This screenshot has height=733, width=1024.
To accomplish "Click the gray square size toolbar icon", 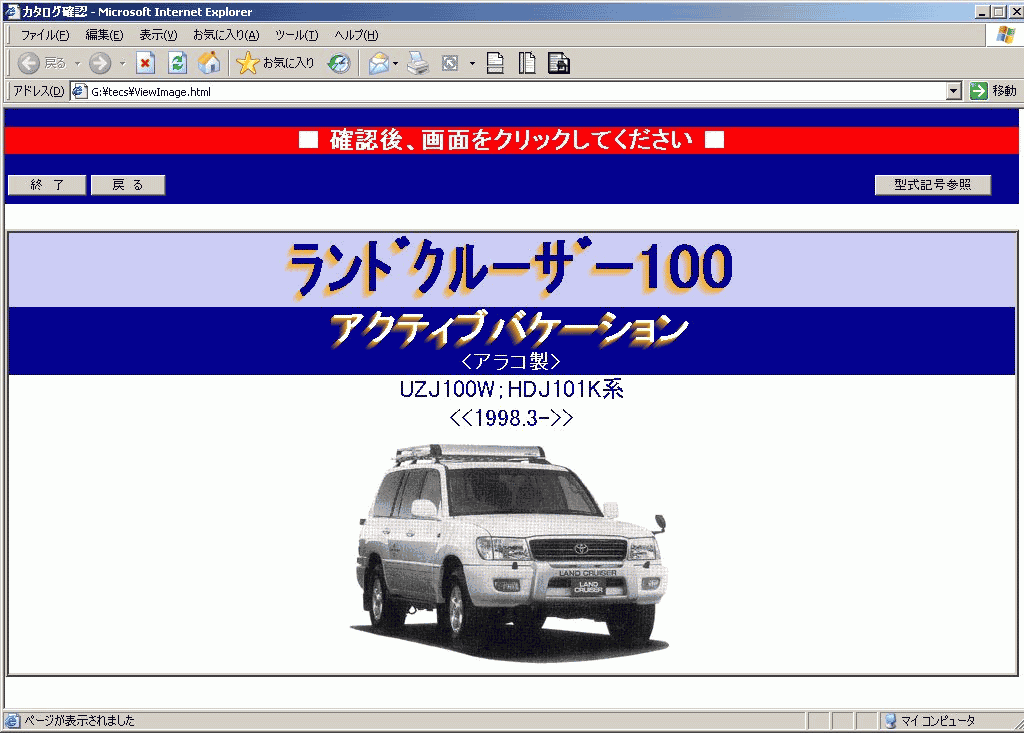I will point(450,63).
